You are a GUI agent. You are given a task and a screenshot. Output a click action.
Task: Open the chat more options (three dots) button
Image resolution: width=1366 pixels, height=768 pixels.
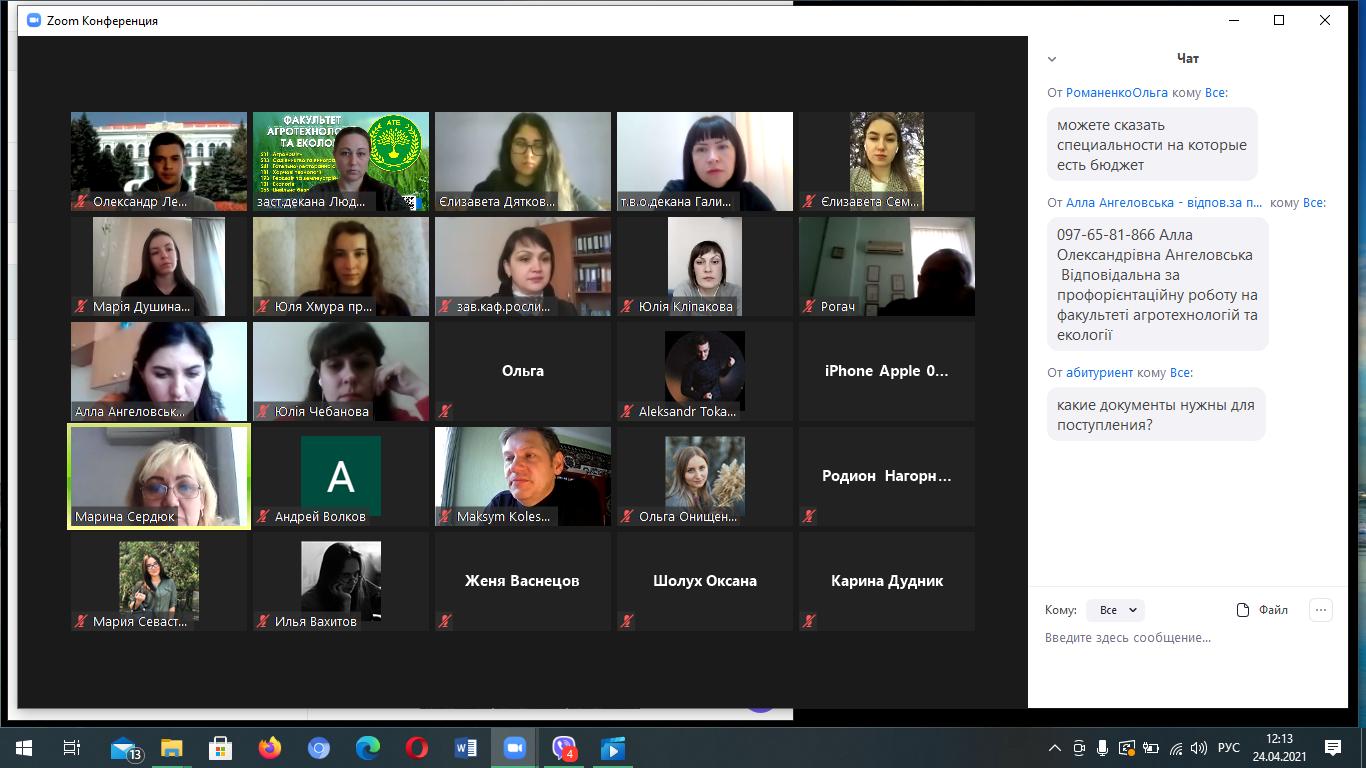click(1321, 610)
